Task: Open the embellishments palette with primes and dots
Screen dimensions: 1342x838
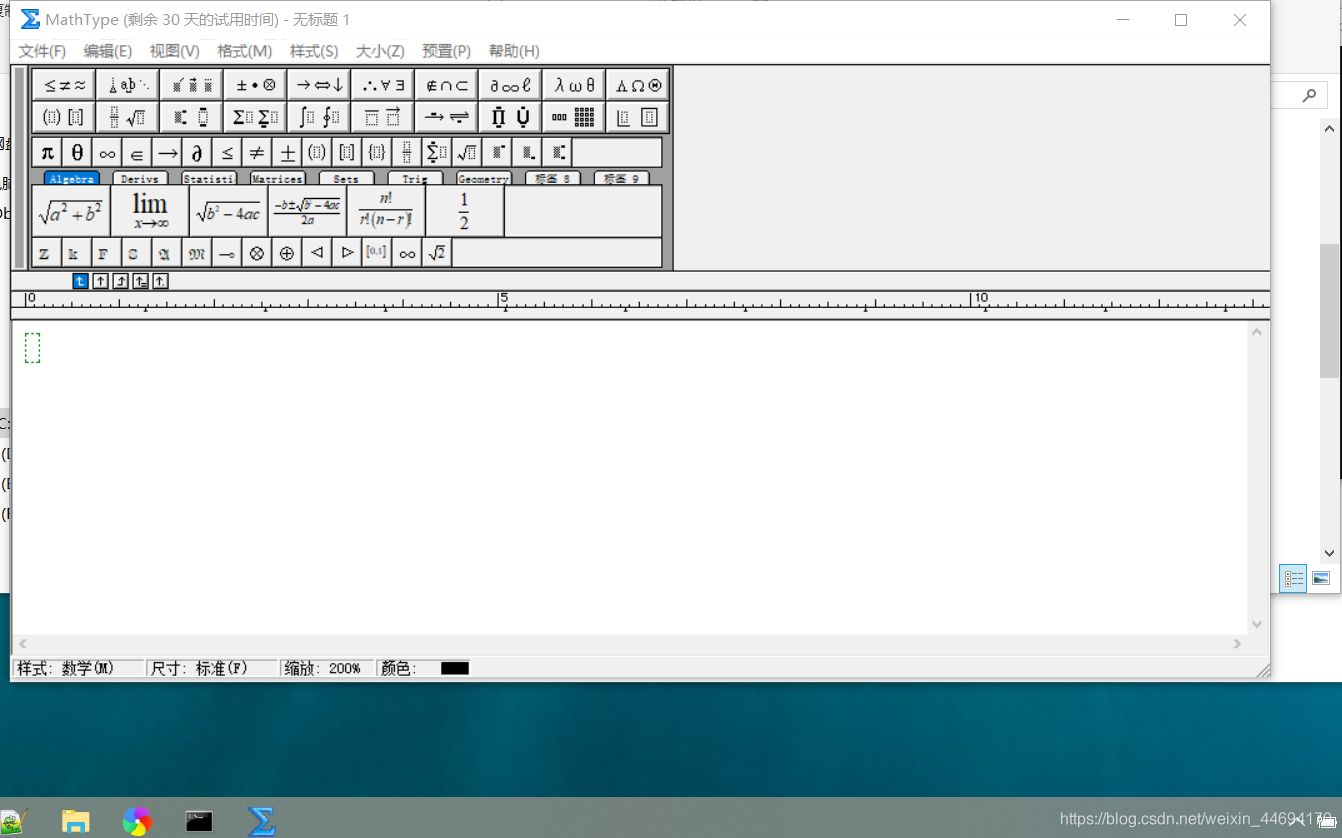Action: pyautogui.click(x=192, y=85)
